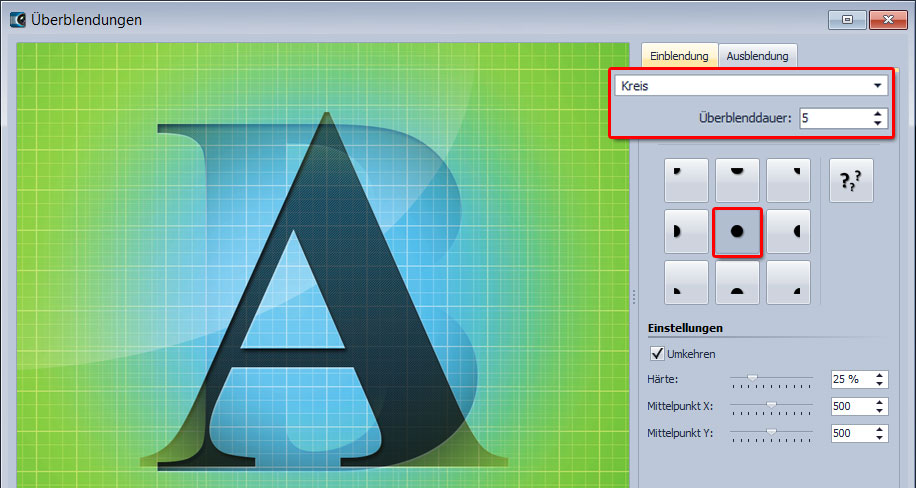Select the bottom-right corner circle origin
This screenshot has width=916, height=488.
[788, 282]
